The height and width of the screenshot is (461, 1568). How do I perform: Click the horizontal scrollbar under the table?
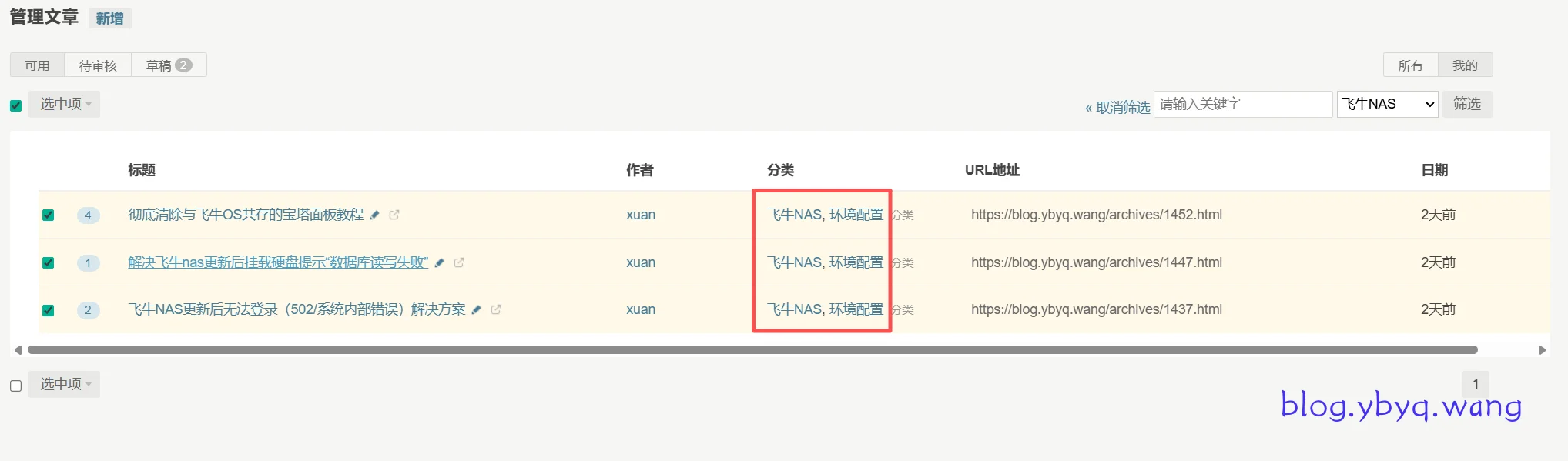[752, 350]
